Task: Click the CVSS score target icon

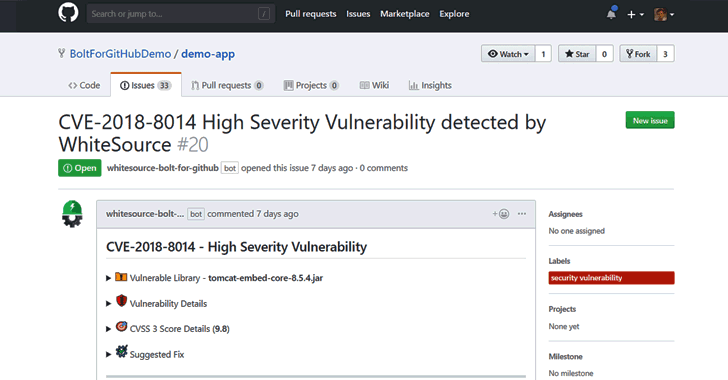Action: coord(121,326)
